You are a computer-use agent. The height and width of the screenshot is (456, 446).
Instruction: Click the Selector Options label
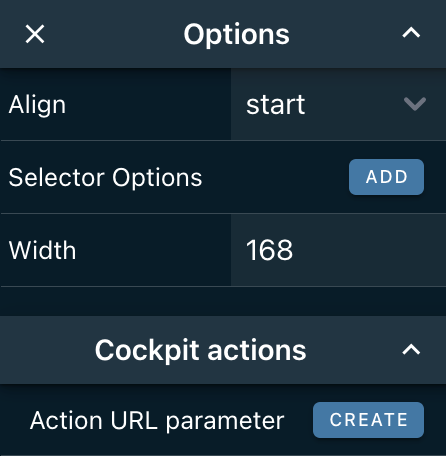(x=105, y=177)
